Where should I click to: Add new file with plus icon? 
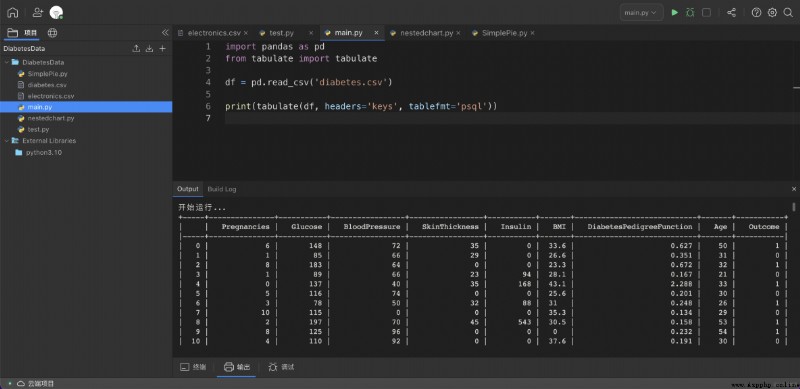pos(163,48)
